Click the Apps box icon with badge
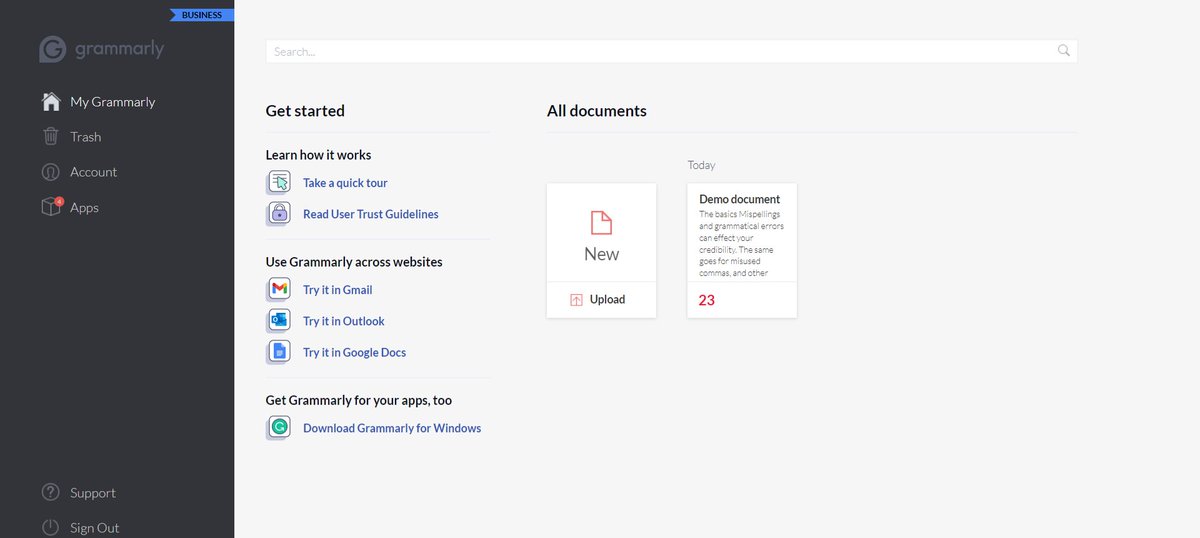 (x=51, y=207)
